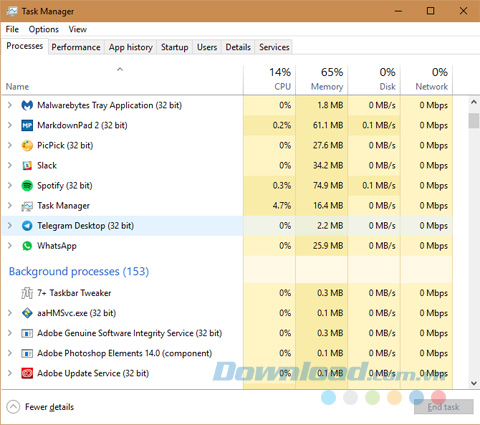Click the 1.8 MB Malwarebytes memory value
The height and width of the screenshot is (425, 480).
coord(330,105)
